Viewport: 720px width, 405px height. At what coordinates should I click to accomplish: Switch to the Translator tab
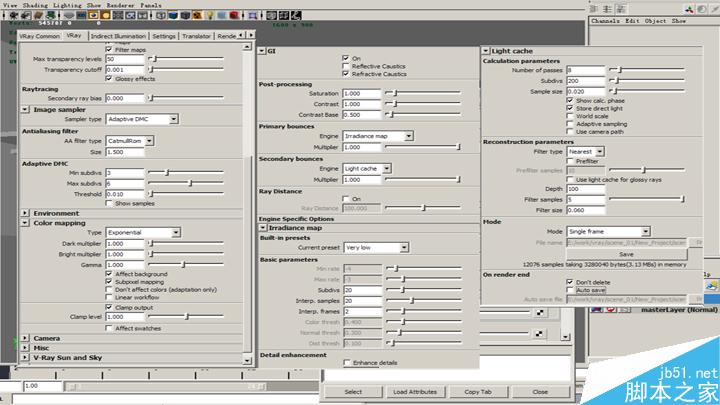tap(196, 36)
